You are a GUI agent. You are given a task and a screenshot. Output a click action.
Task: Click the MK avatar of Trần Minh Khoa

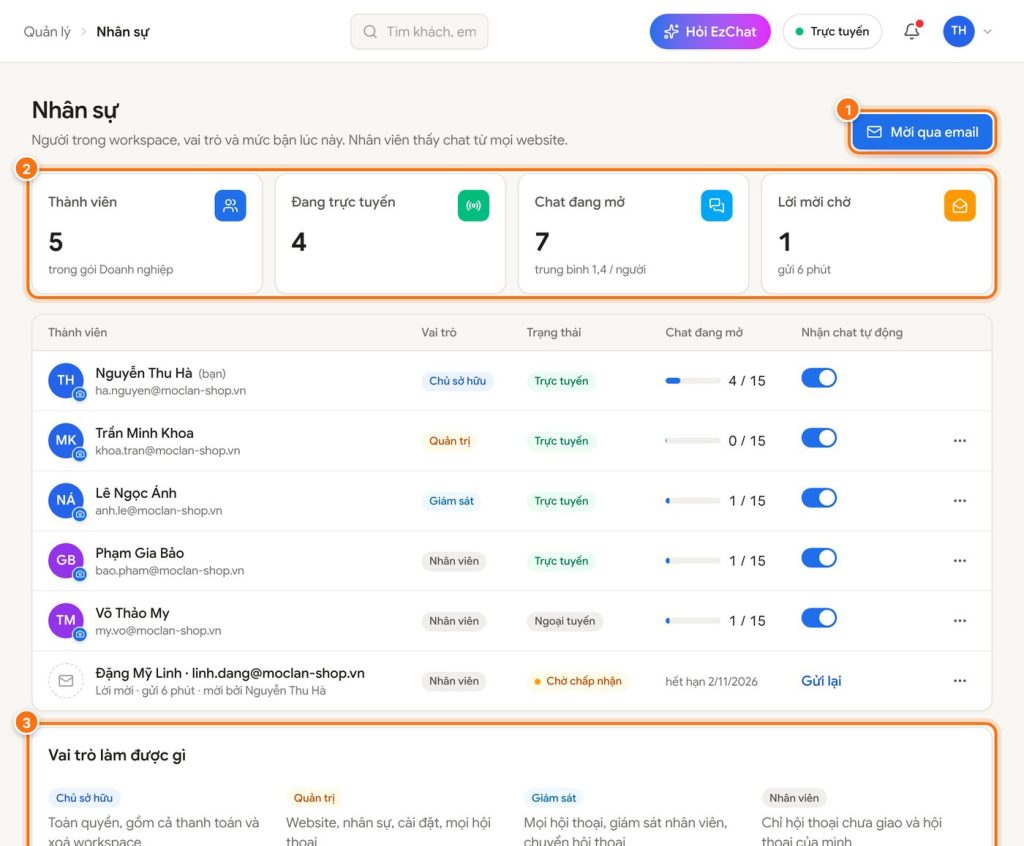[66, 441]
